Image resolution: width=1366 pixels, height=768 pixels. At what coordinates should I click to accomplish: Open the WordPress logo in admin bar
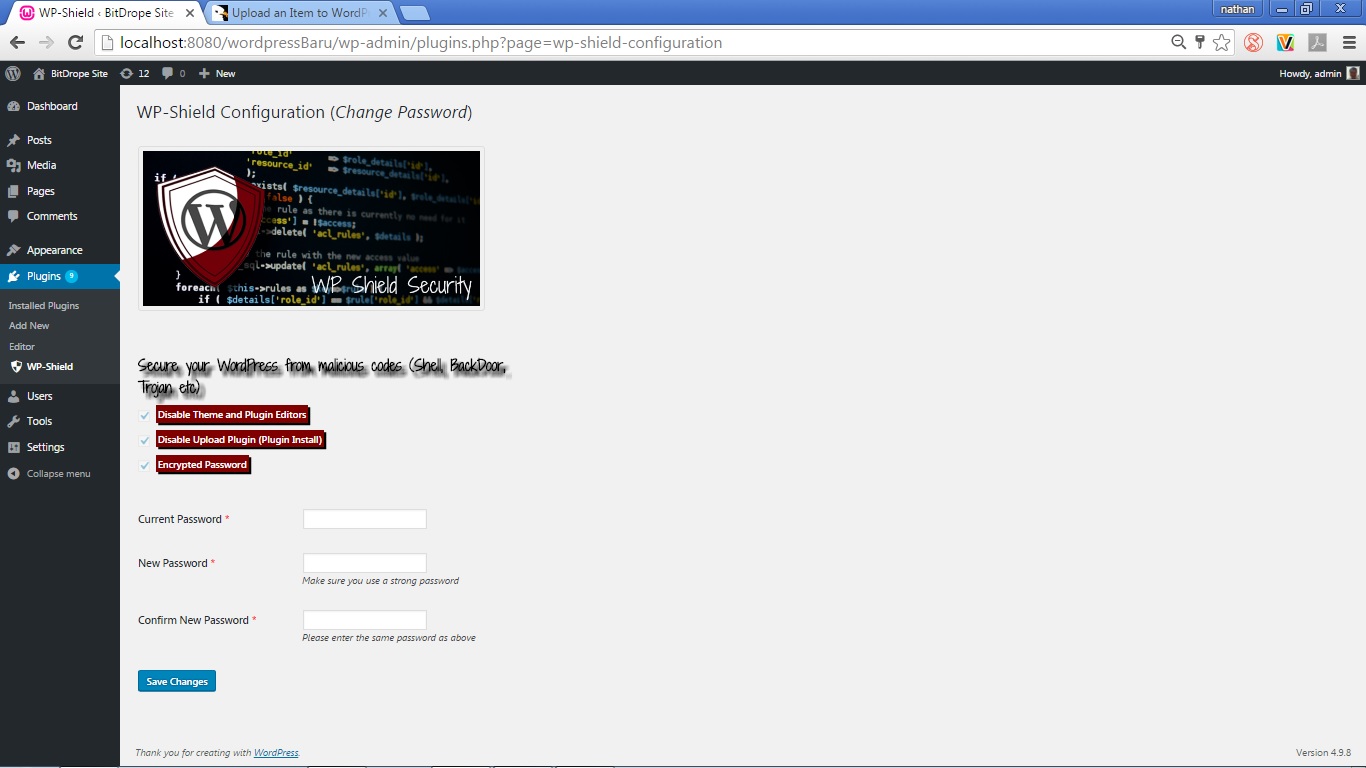(12, 72)
